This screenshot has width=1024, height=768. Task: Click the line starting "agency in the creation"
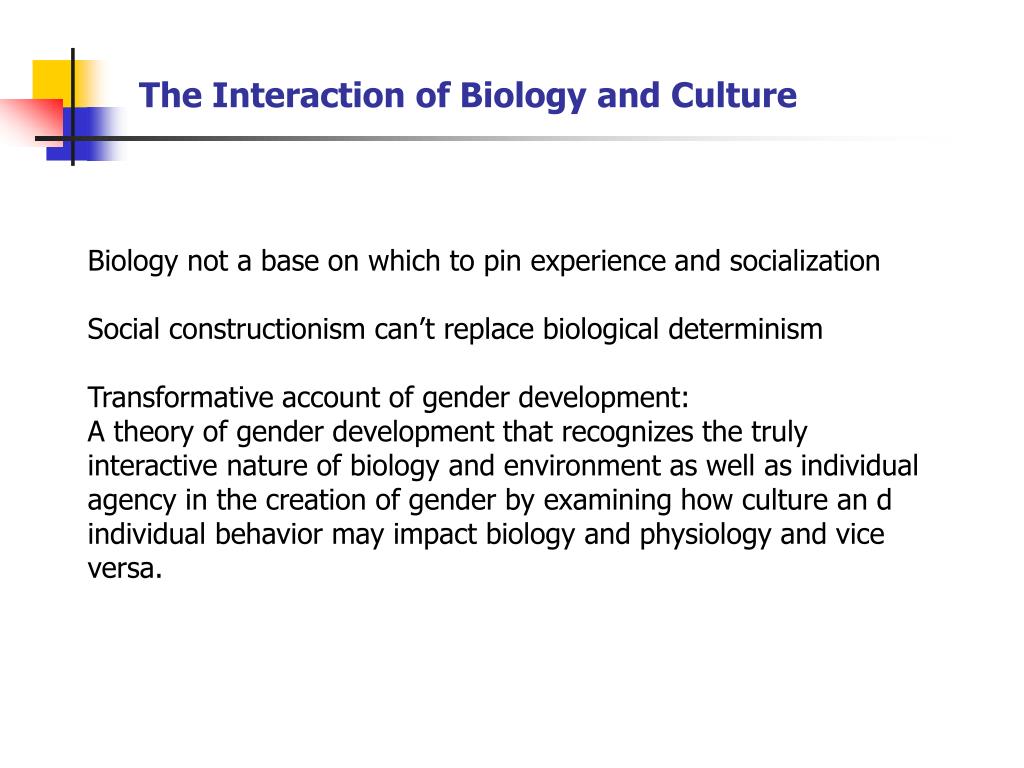point(489,500)
